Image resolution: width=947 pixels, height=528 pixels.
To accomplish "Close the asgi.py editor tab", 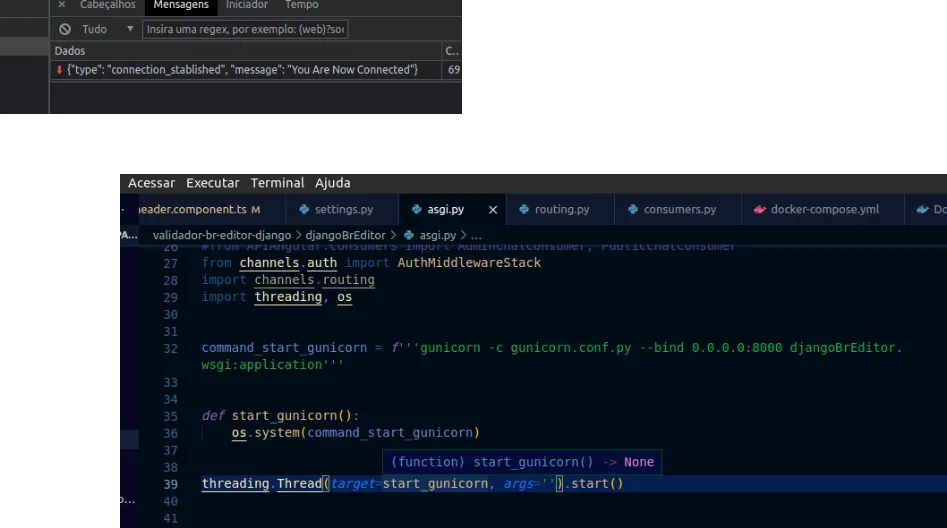I will (493, 210).
